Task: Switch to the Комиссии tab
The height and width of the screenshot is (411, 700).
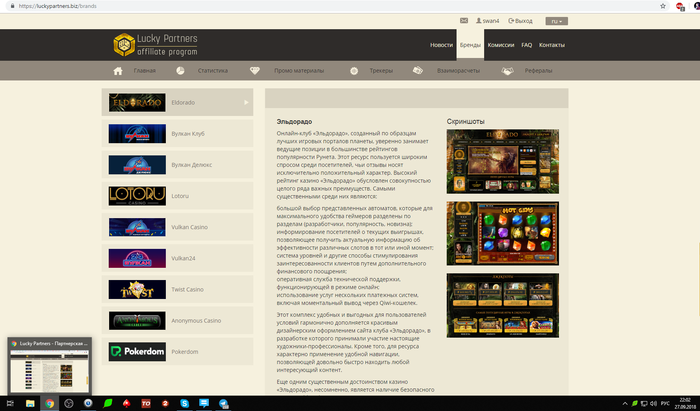Action: [x=501, y=45]
